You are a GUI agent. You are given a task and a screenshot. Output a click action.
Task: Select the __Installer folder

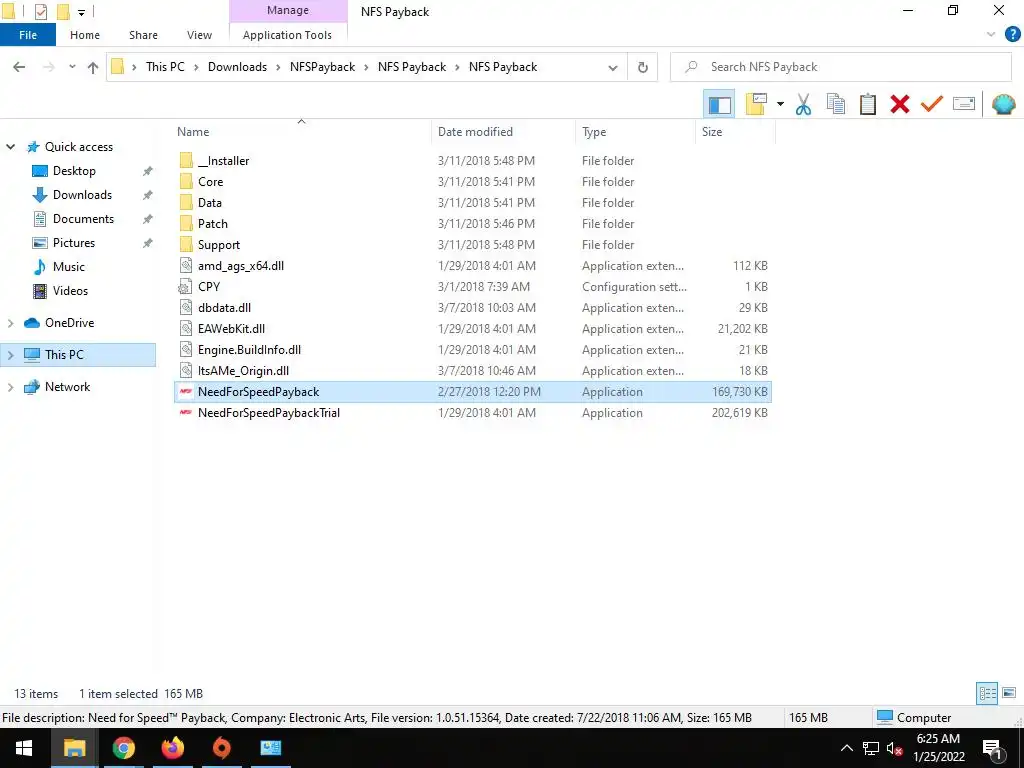(x=223, y=161)
